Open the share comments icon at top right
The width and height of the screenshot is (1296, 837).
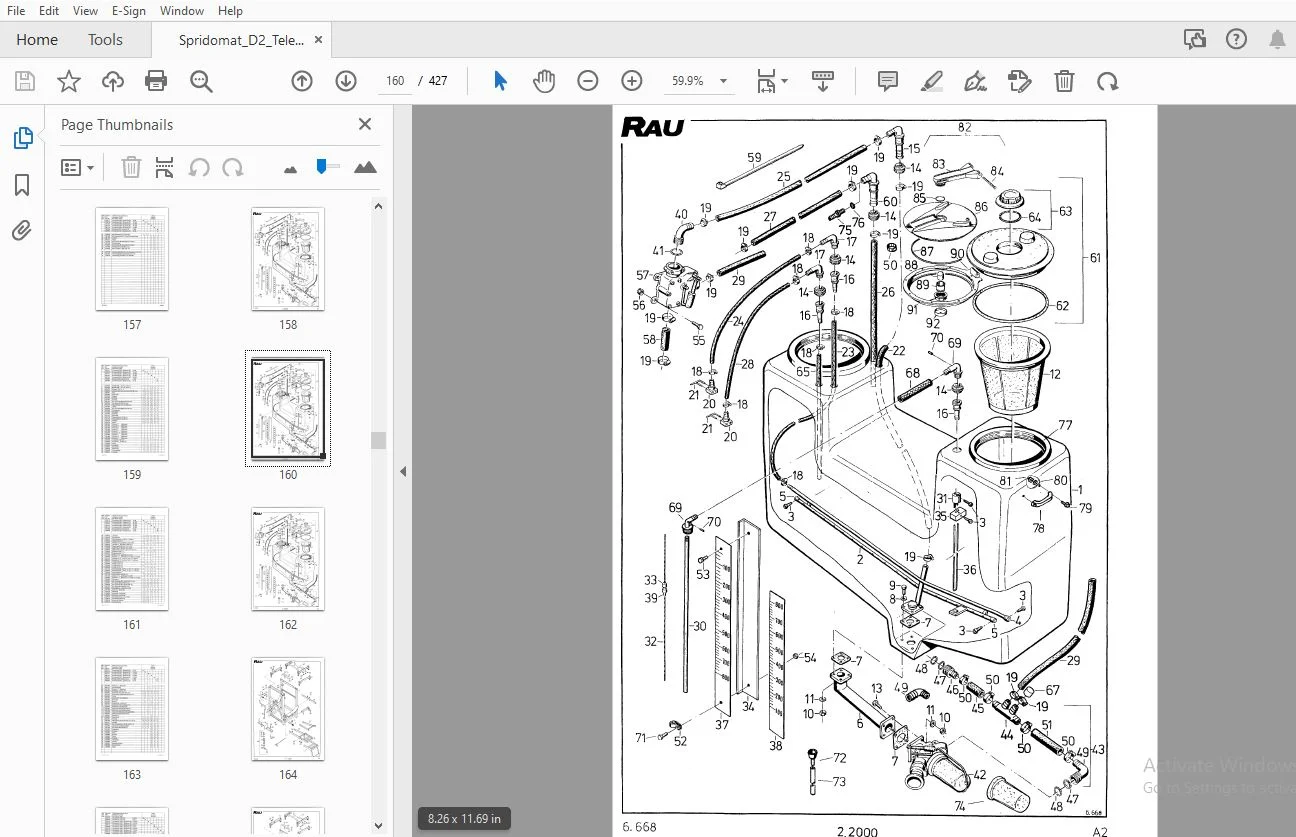click(x=1194, y=40)
